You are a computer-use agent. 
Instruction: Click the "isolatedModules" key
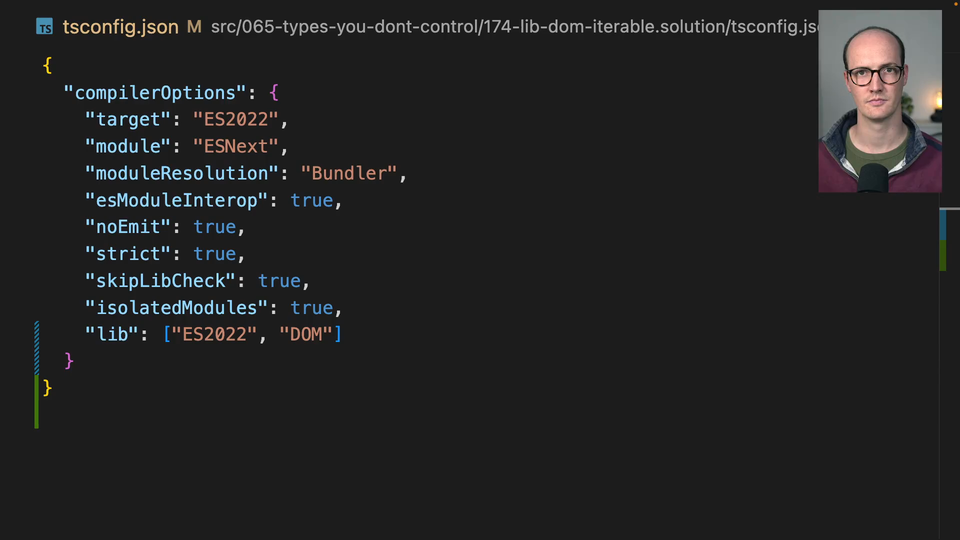[x=176, y=308]
